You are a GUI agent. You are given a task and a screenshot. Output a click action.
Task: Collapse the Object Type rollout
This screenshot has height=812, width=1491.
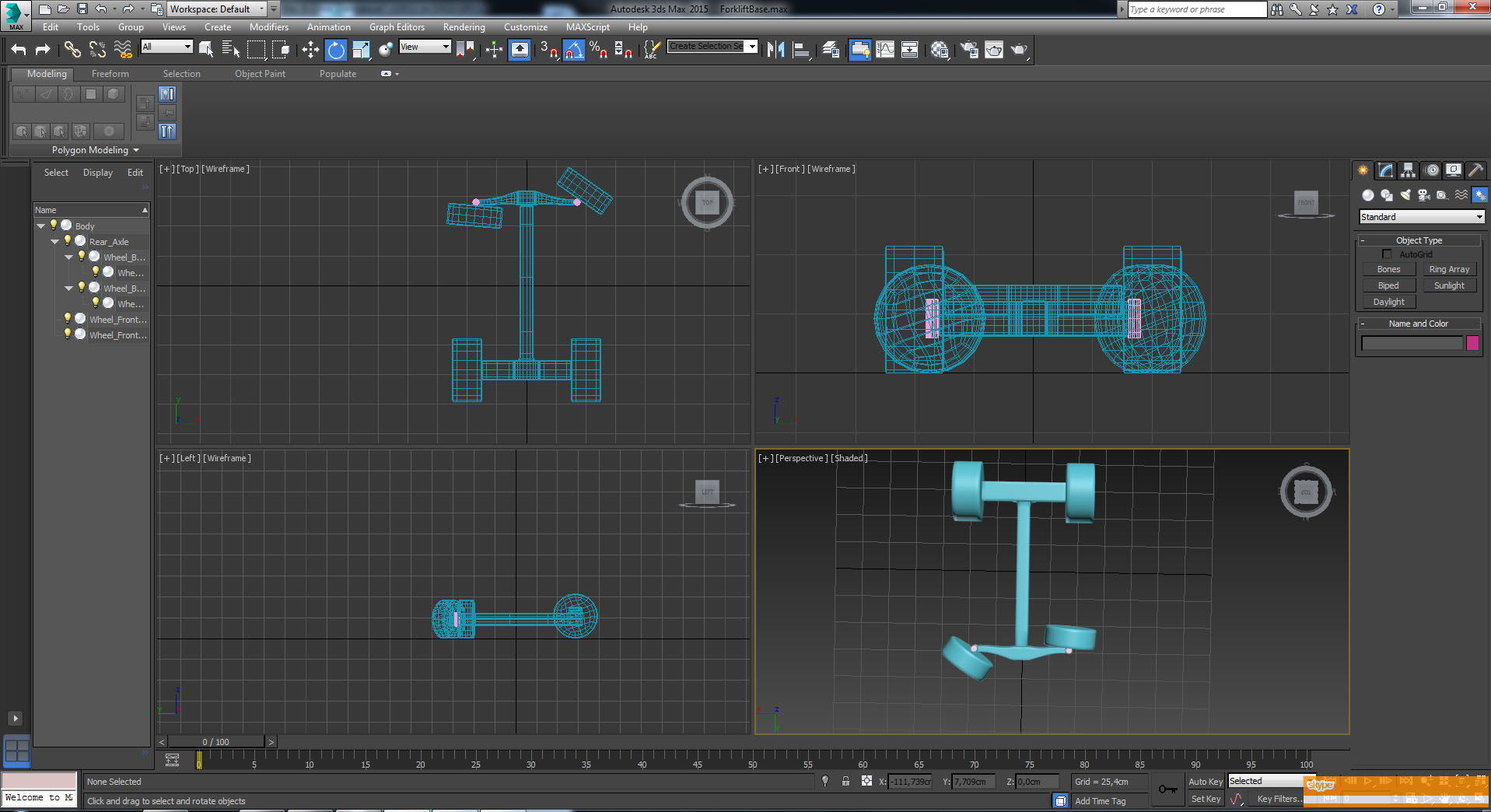pos(1419,240)
